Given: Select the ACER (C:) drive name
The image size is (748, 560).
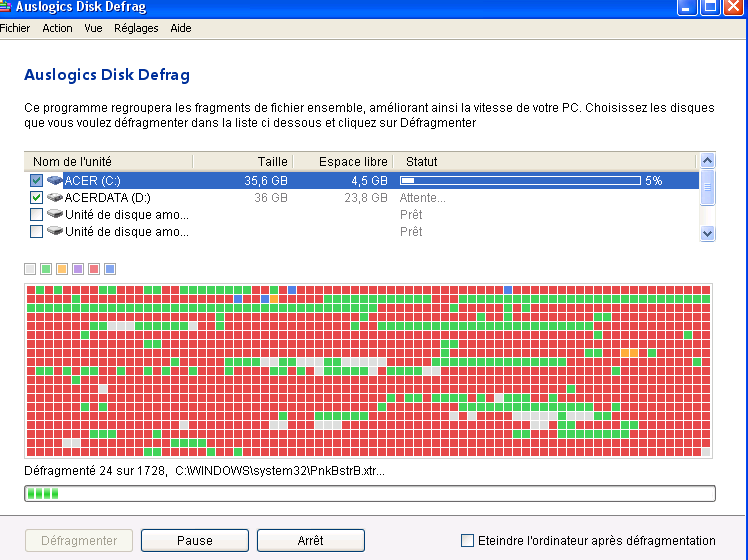Looking at the screenshot, I should (93, 181).
